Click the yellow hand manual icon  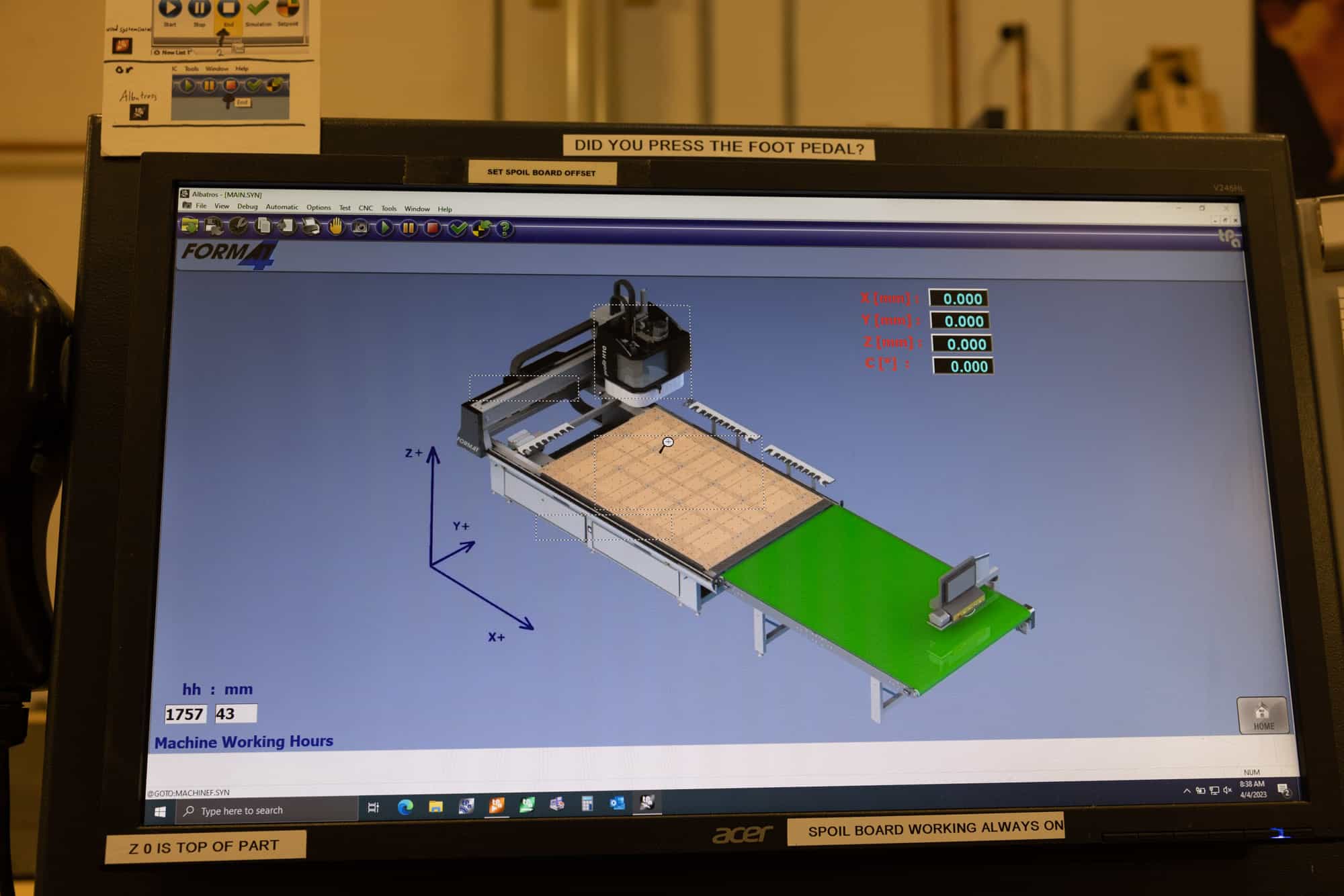[x=335, y=228]
